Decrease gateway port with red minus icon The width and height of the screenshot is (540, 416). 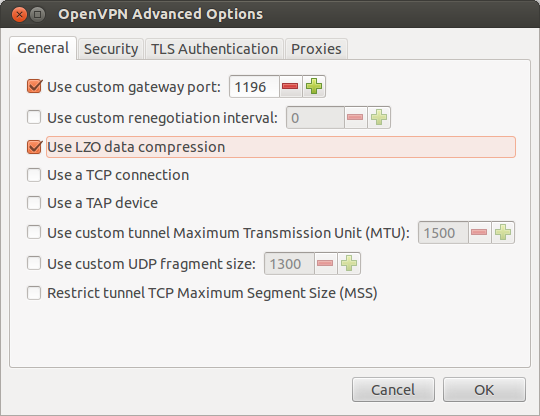(290, 86)
